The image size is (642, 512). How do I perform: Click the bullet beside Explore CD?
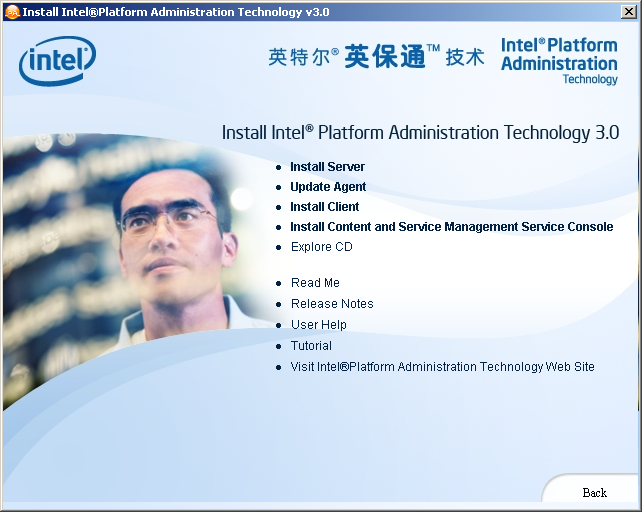tap(278, 247)
